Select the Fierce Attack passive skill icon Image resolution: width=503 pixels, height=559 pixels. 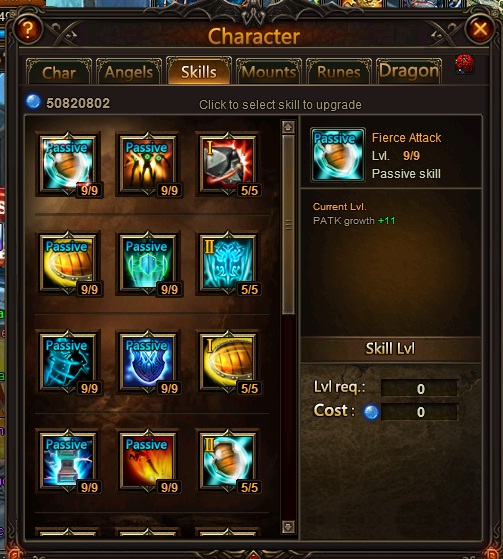(68, 164)
